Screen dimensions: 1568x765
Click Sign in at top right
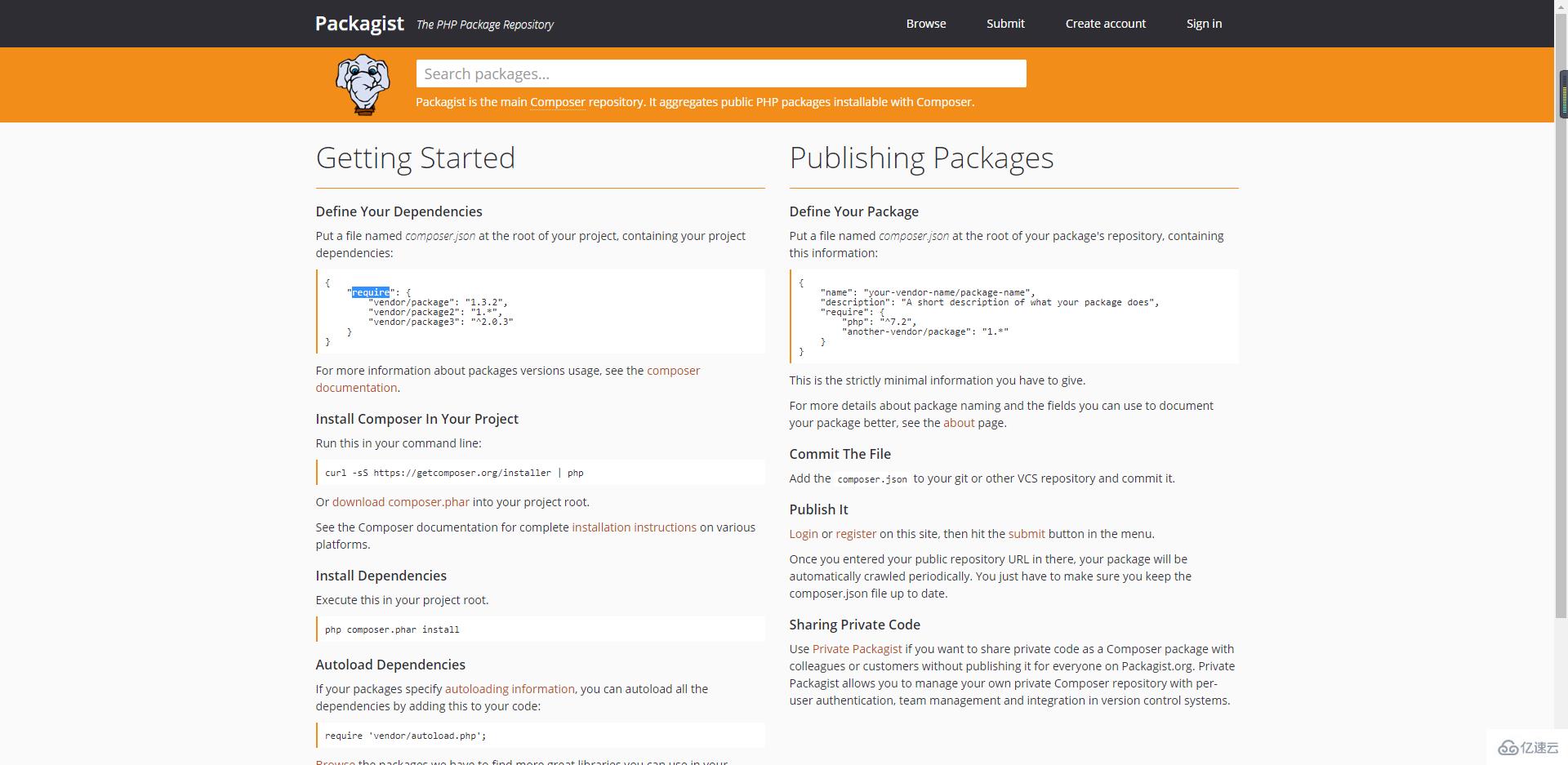pyautogui.click(x=1204, y=24)
